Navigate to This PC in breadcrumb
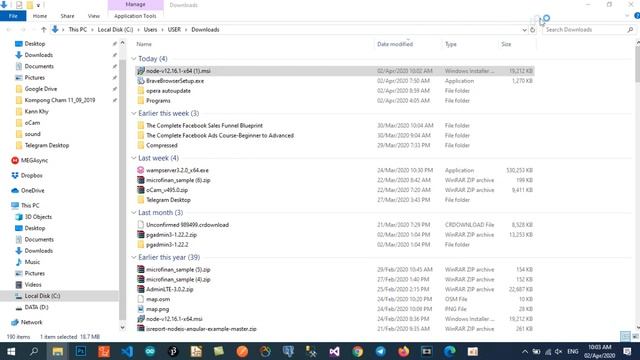This screenshot has height=360, width=640. point(78,30)
